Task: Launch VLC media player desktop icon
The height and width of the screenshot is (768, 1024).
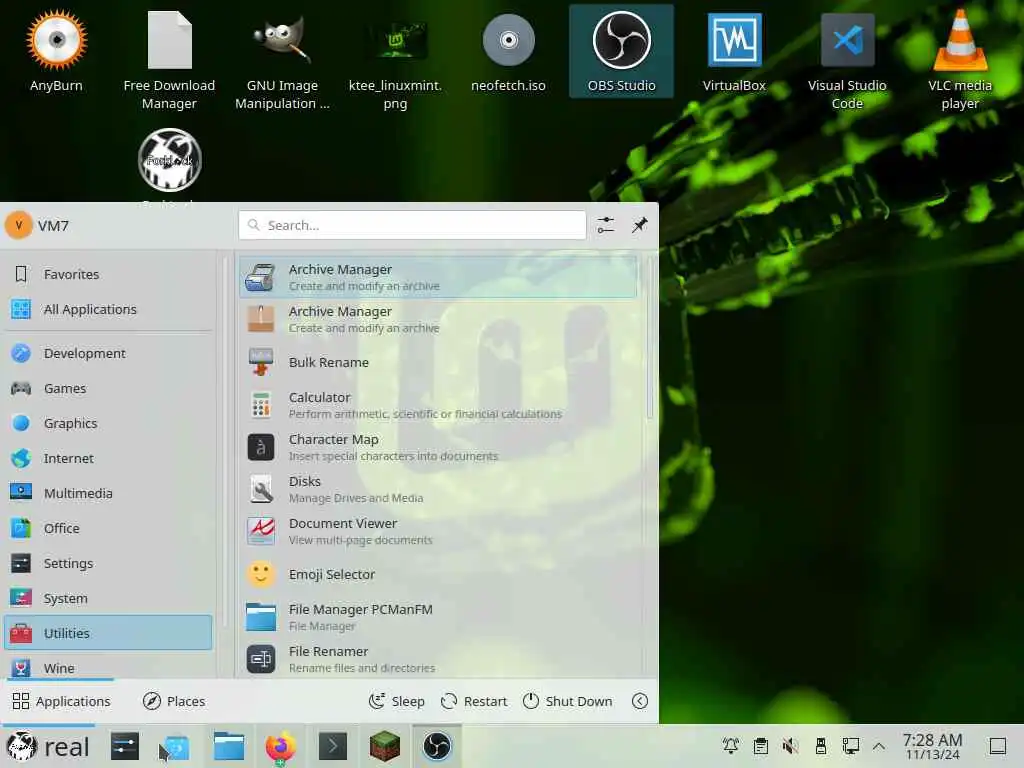Action: pos(960,60)
